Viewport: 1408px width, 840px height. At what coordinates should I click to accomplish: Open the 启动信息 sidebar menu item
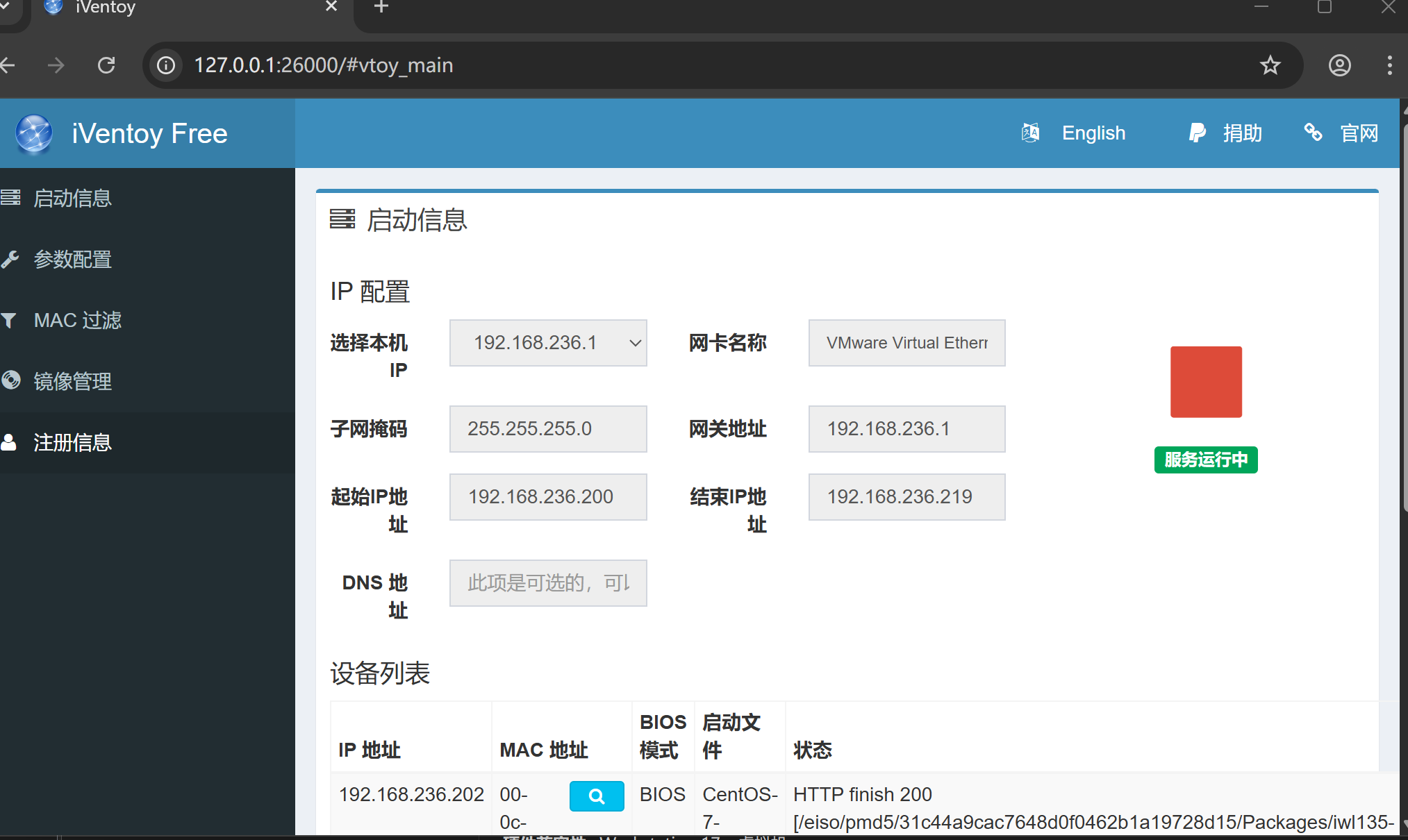click(x=72, y=199)
